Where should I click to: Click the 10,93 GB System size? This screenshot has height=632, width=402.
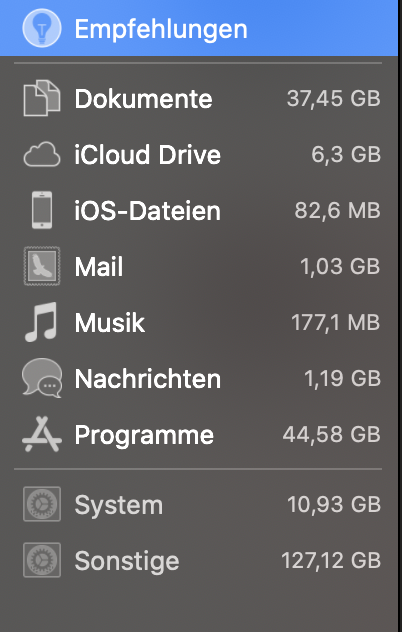(334, 504)
